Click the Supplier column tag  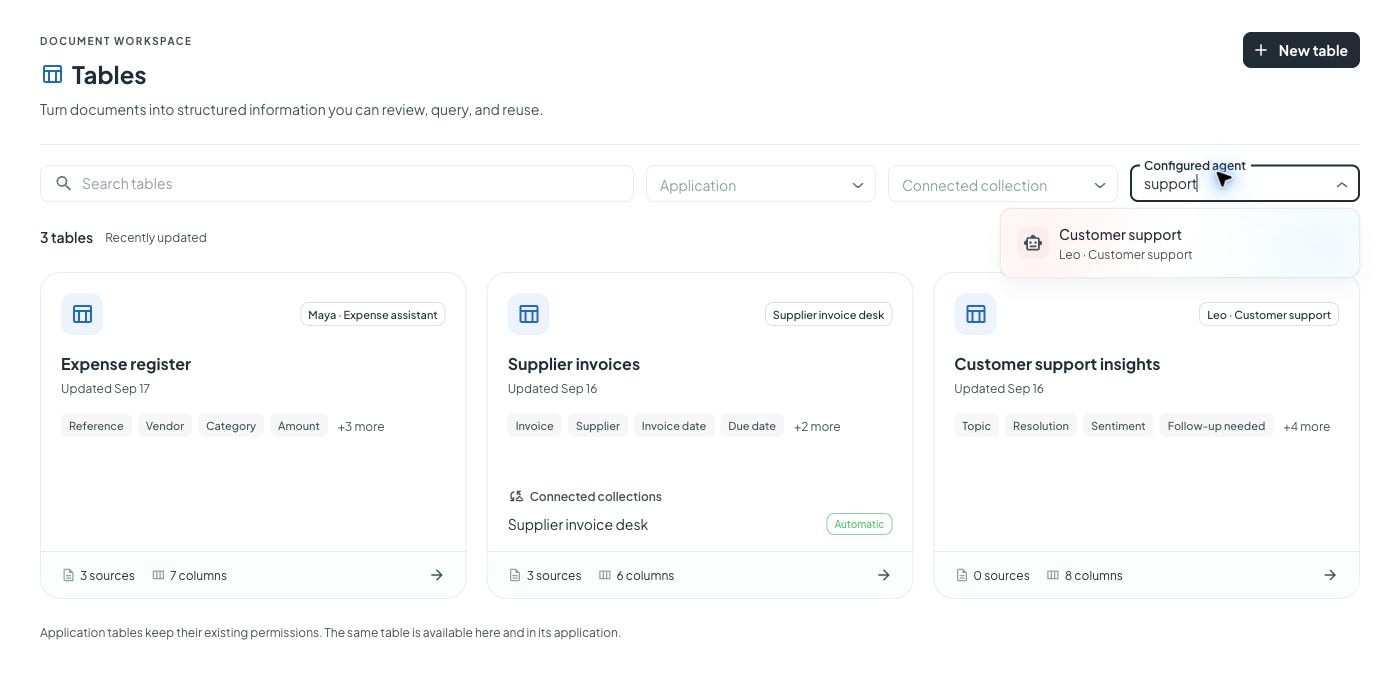(598, 426)
